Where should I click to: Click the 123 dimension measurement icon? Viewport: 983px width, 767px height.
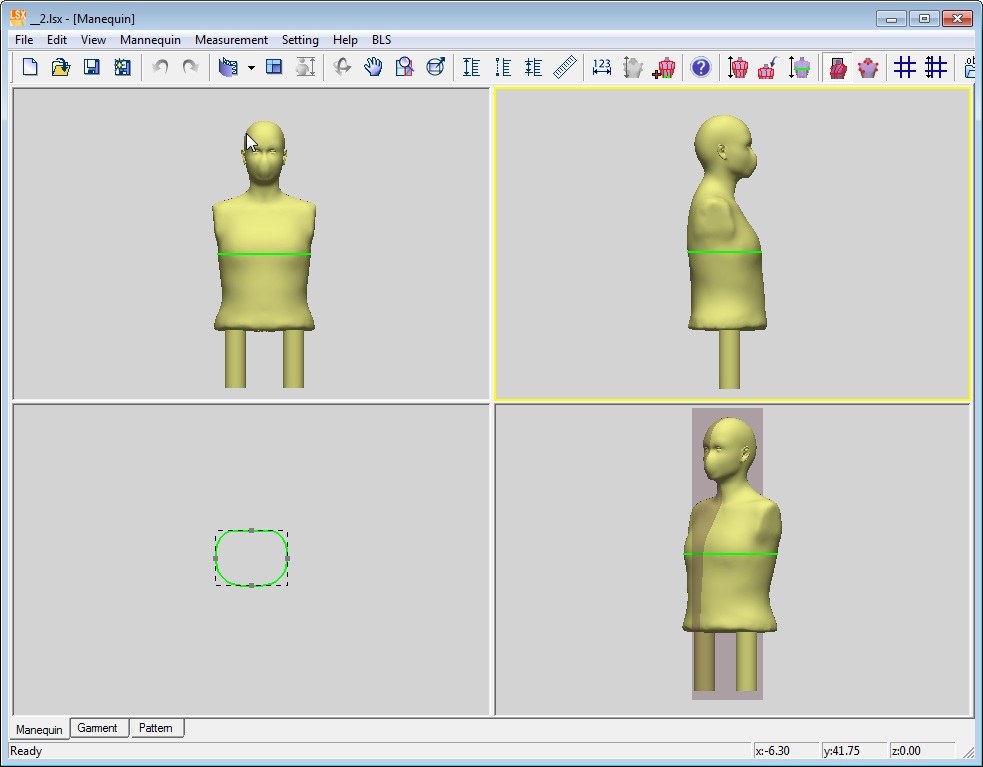click(x=602, y=67)
